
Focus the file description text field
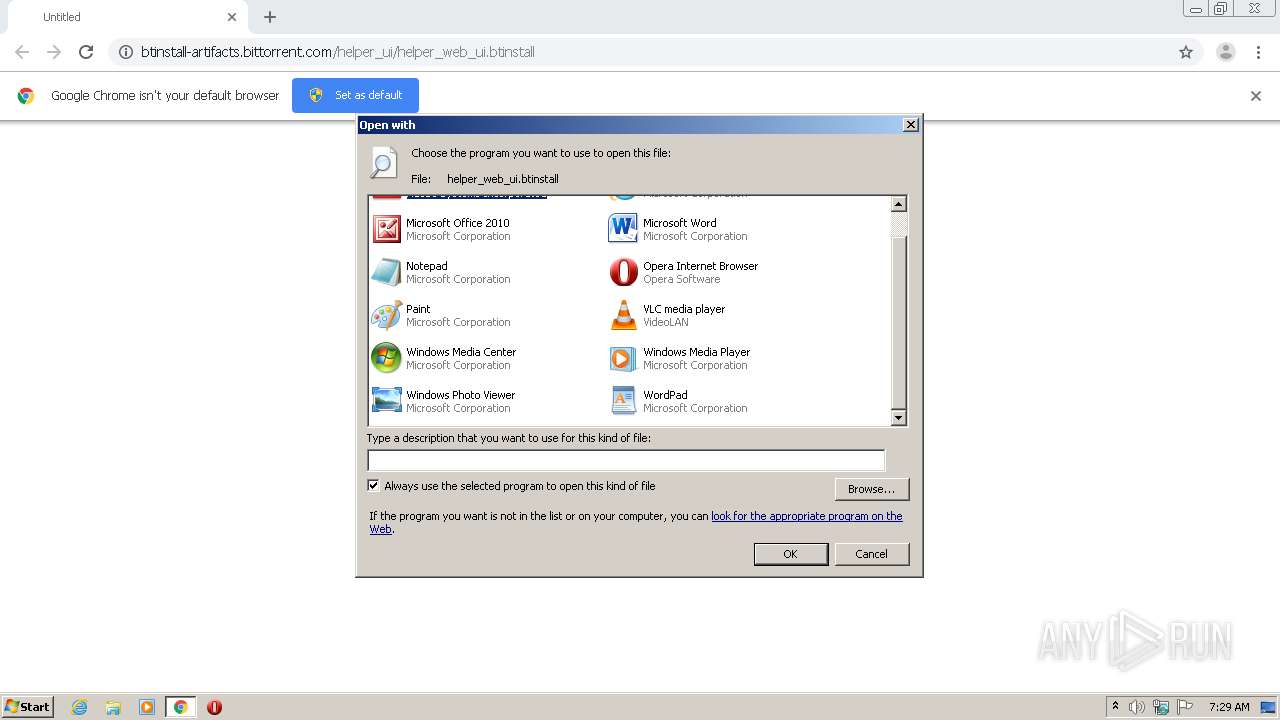pyautogui.click(x=626, y=460)
